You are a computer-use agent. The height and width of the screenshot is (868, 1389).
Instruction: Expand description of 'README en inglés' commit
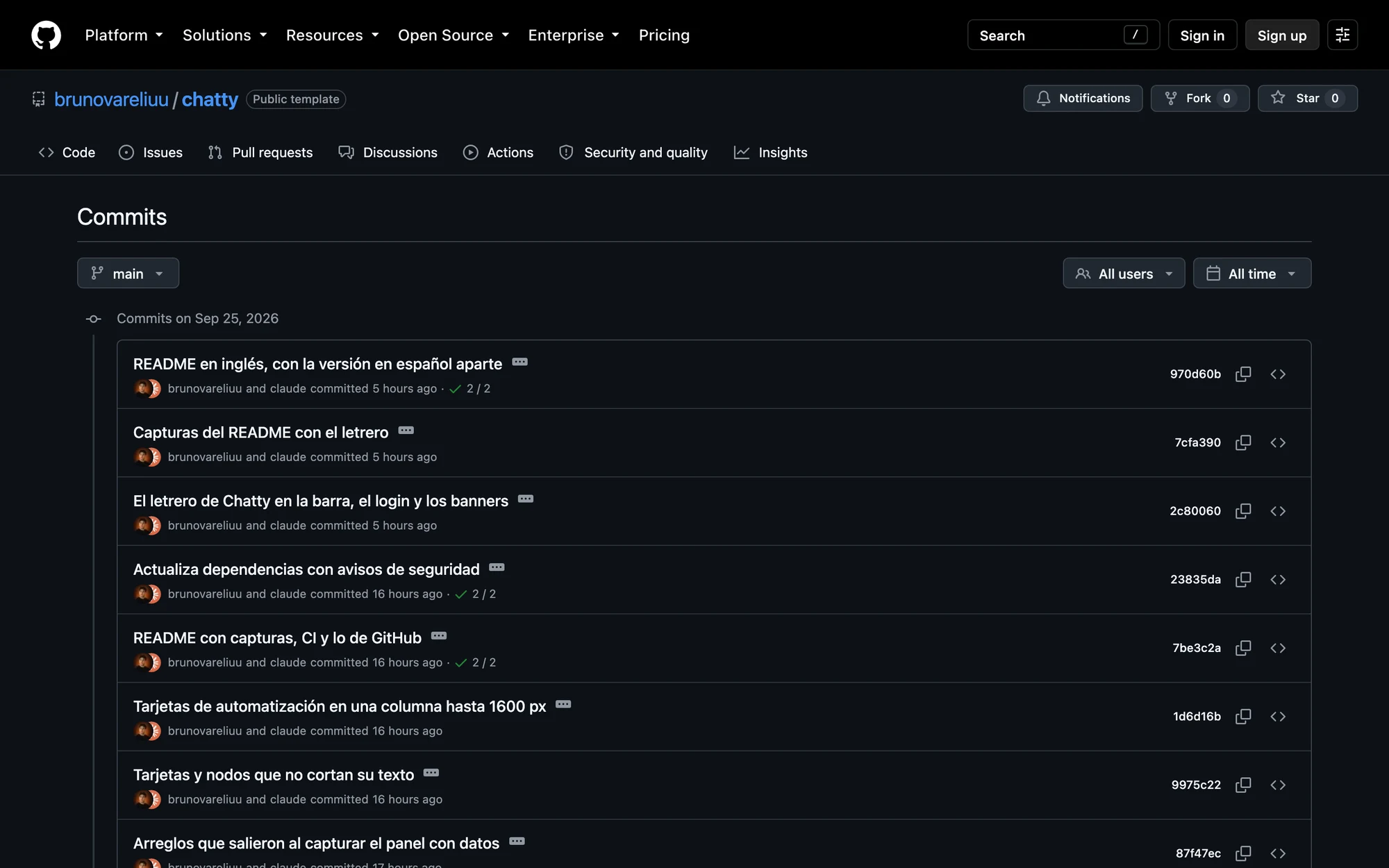click(519, 362)
